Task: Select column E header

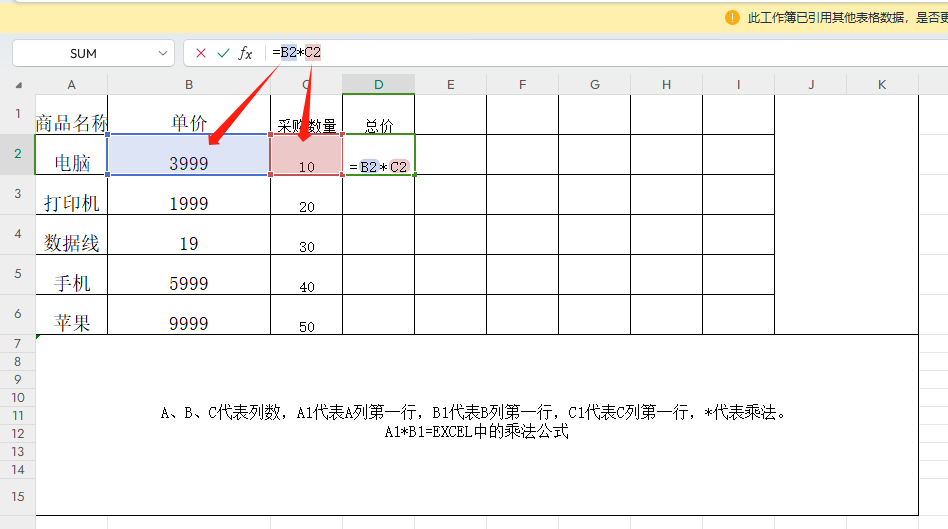Action: (450, 85)
